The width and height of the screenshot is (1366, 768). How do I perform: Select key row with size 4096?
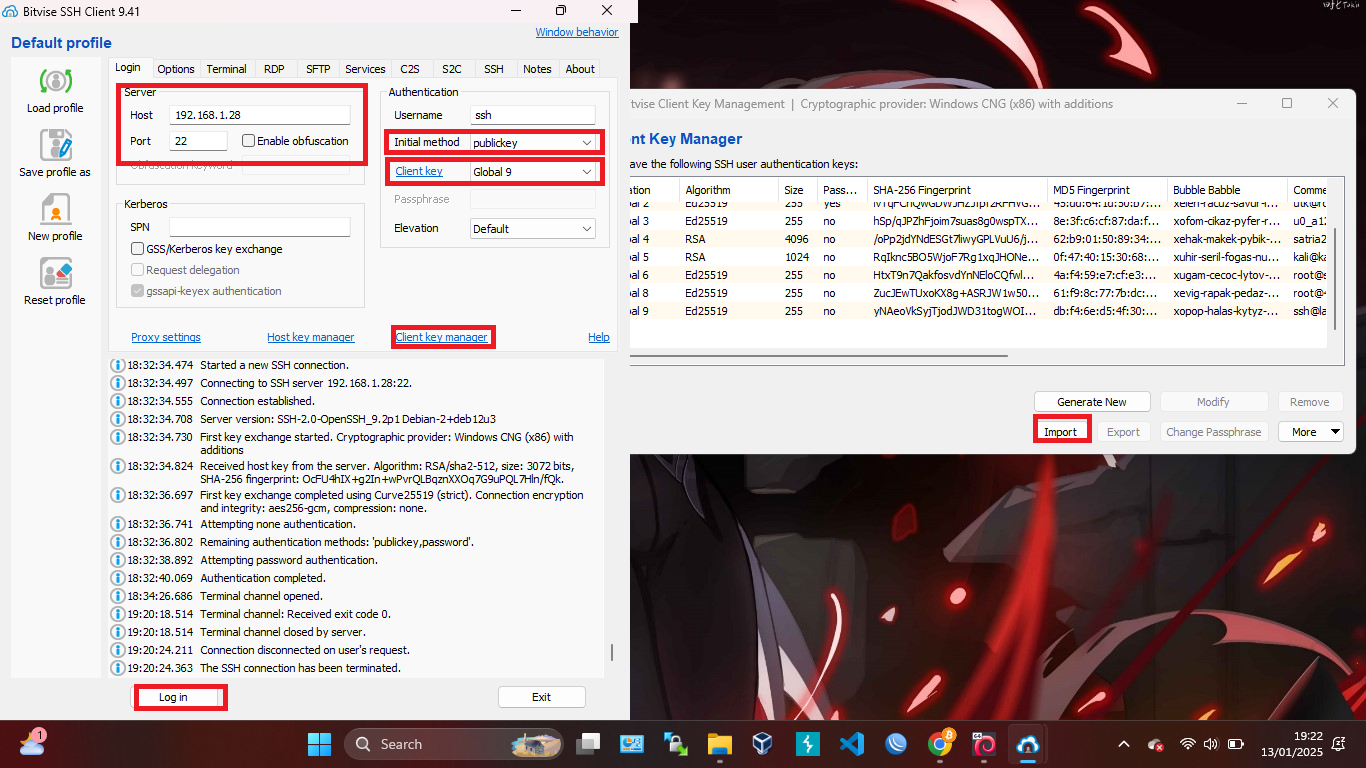(x=978, y=239)
